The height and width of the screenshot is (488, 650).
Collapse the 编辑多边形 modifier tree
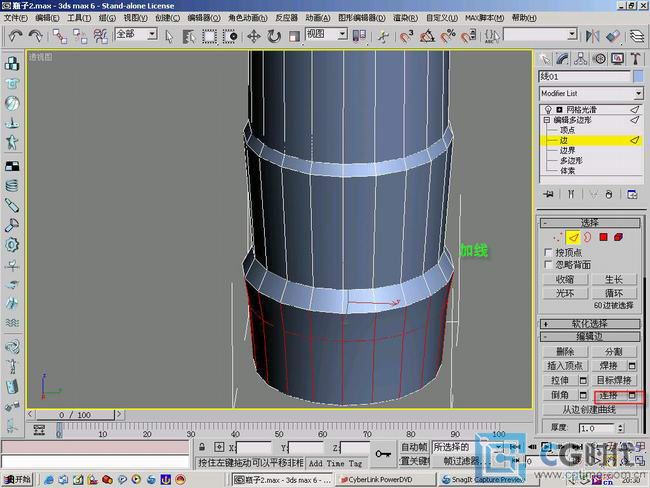click(546, 120)
